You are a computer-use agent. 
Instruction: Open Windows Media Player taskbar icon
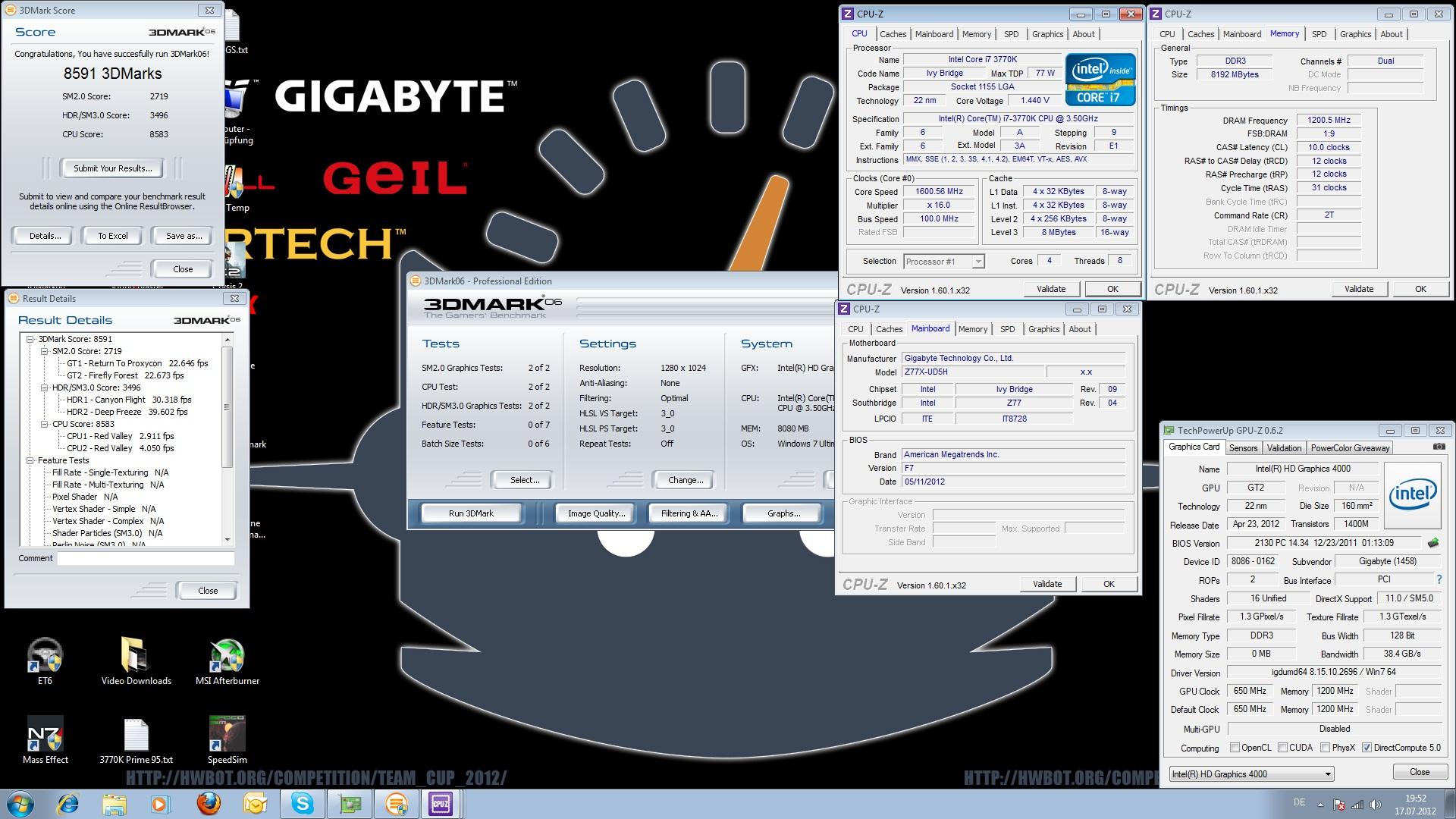161,804
